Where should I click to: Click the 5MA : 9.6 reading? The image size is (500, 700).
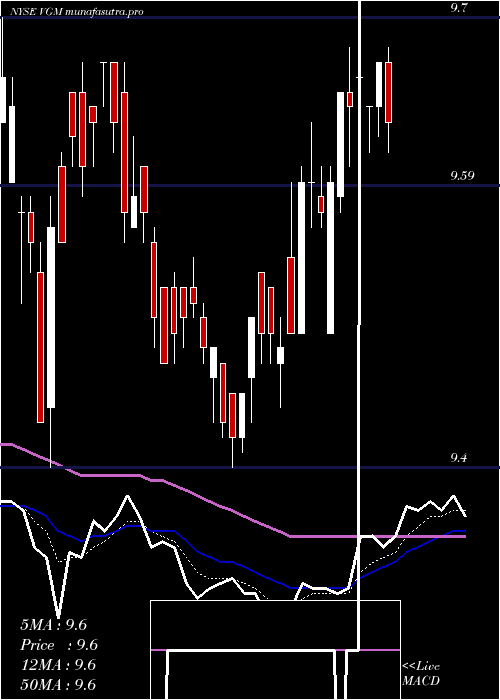pyautogui.click(x=54, y=625)
